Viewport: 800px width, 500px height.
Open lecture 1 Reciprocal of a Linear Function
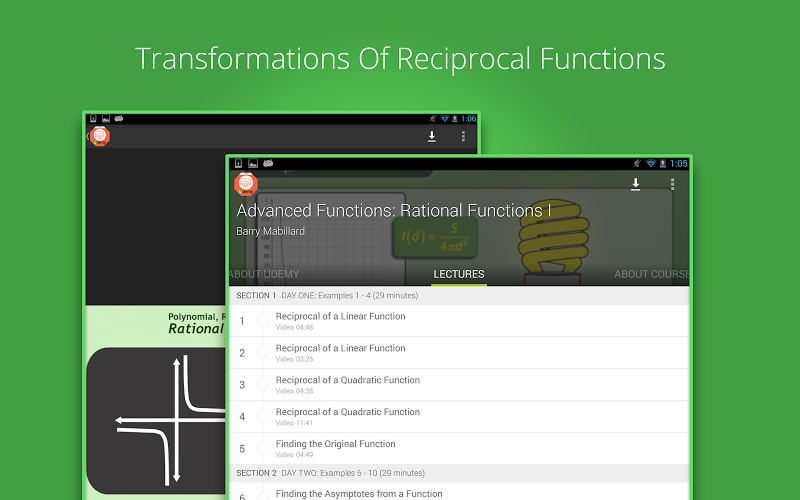pos(459,320)
